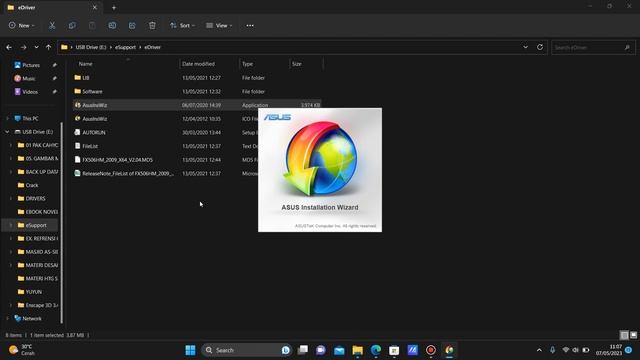Click the Share icon in toolbar
This screenshot has height=360, width=640.
(132, 25)
